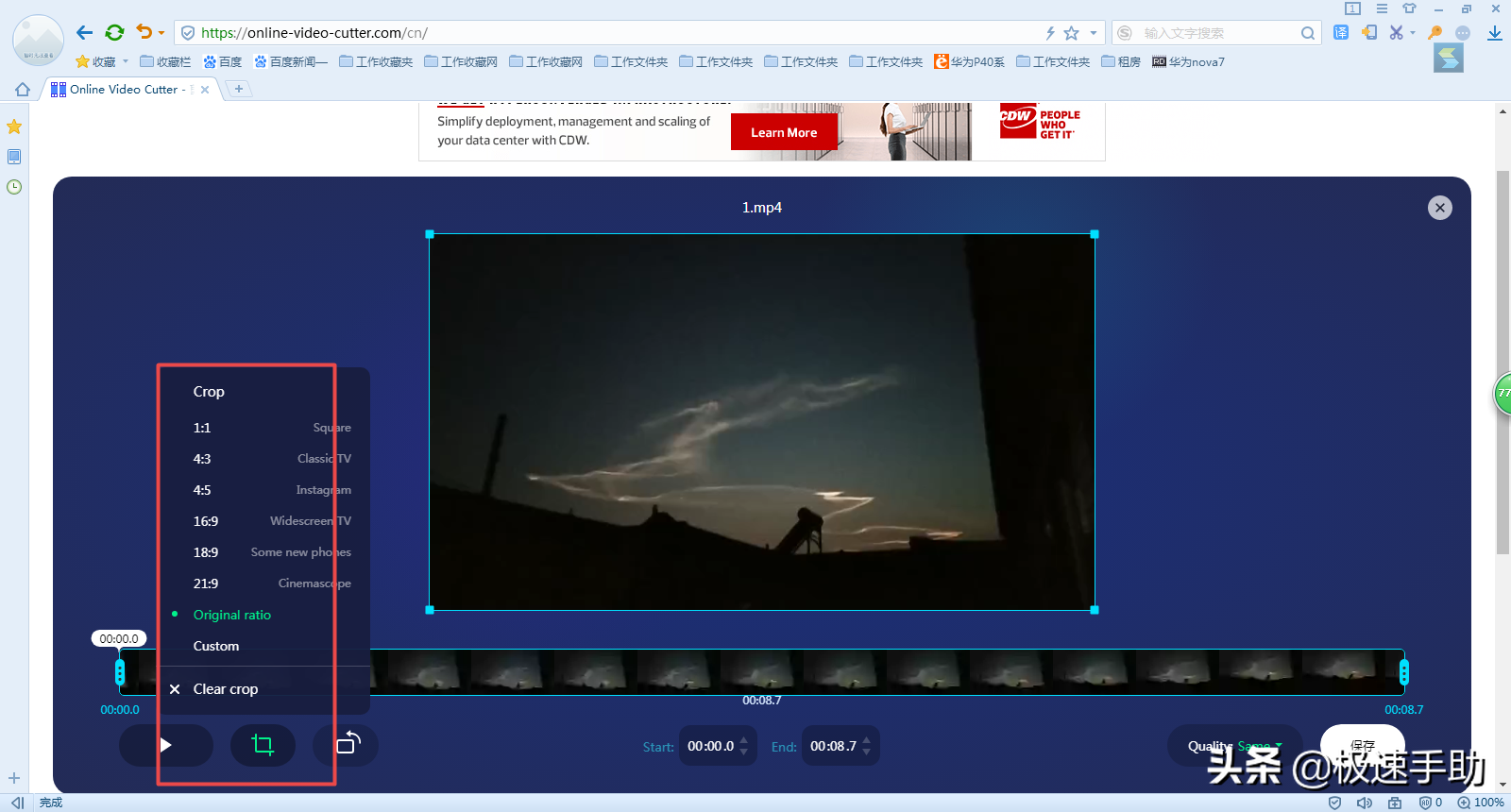Click the bottom-left crop corner handle
This screenshot has height=812, width=1511.
430,610
